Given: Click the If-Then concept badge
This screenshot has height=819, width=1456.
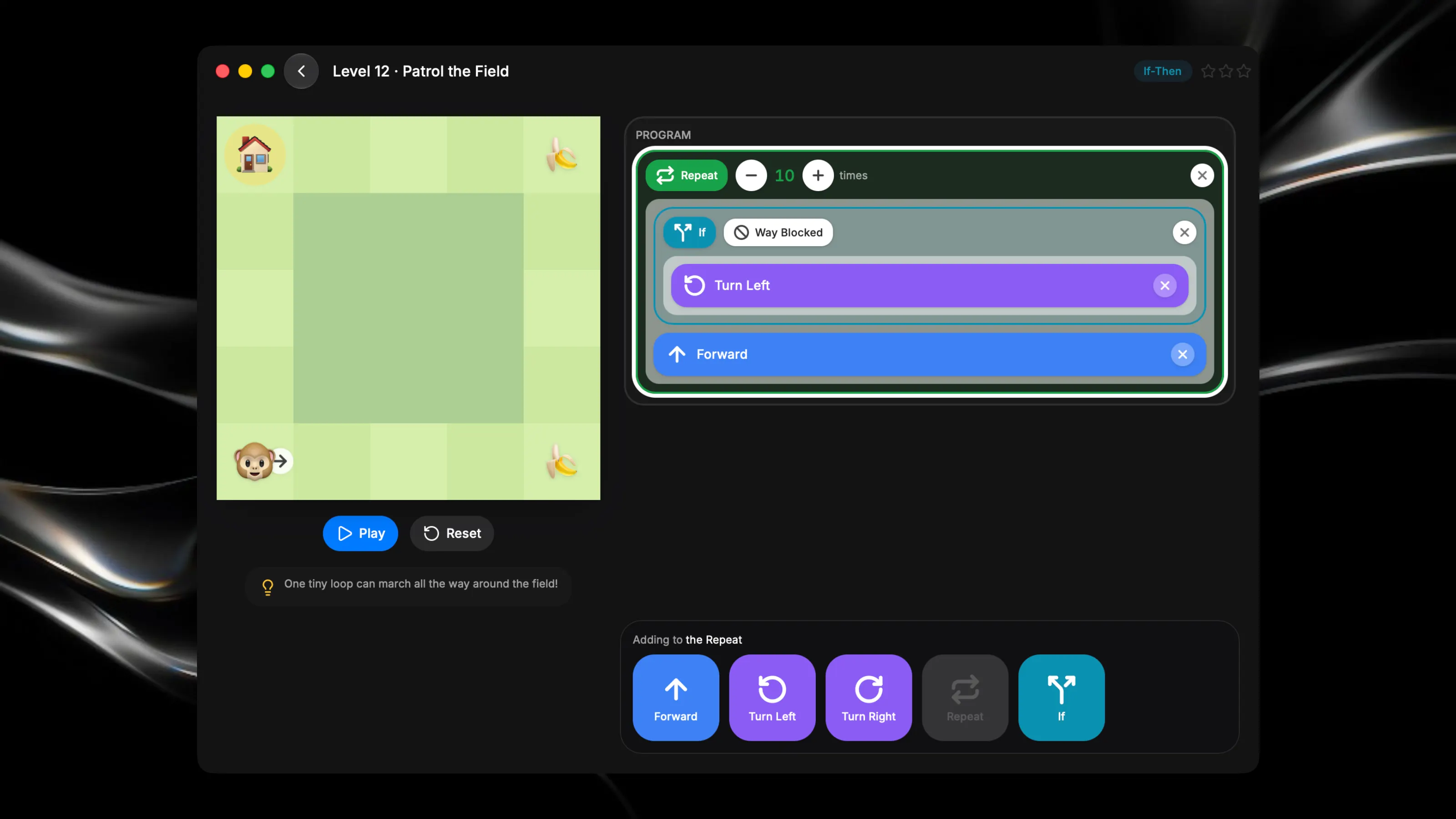Looking at the screenshot, I should click(x=1162, y=71).
